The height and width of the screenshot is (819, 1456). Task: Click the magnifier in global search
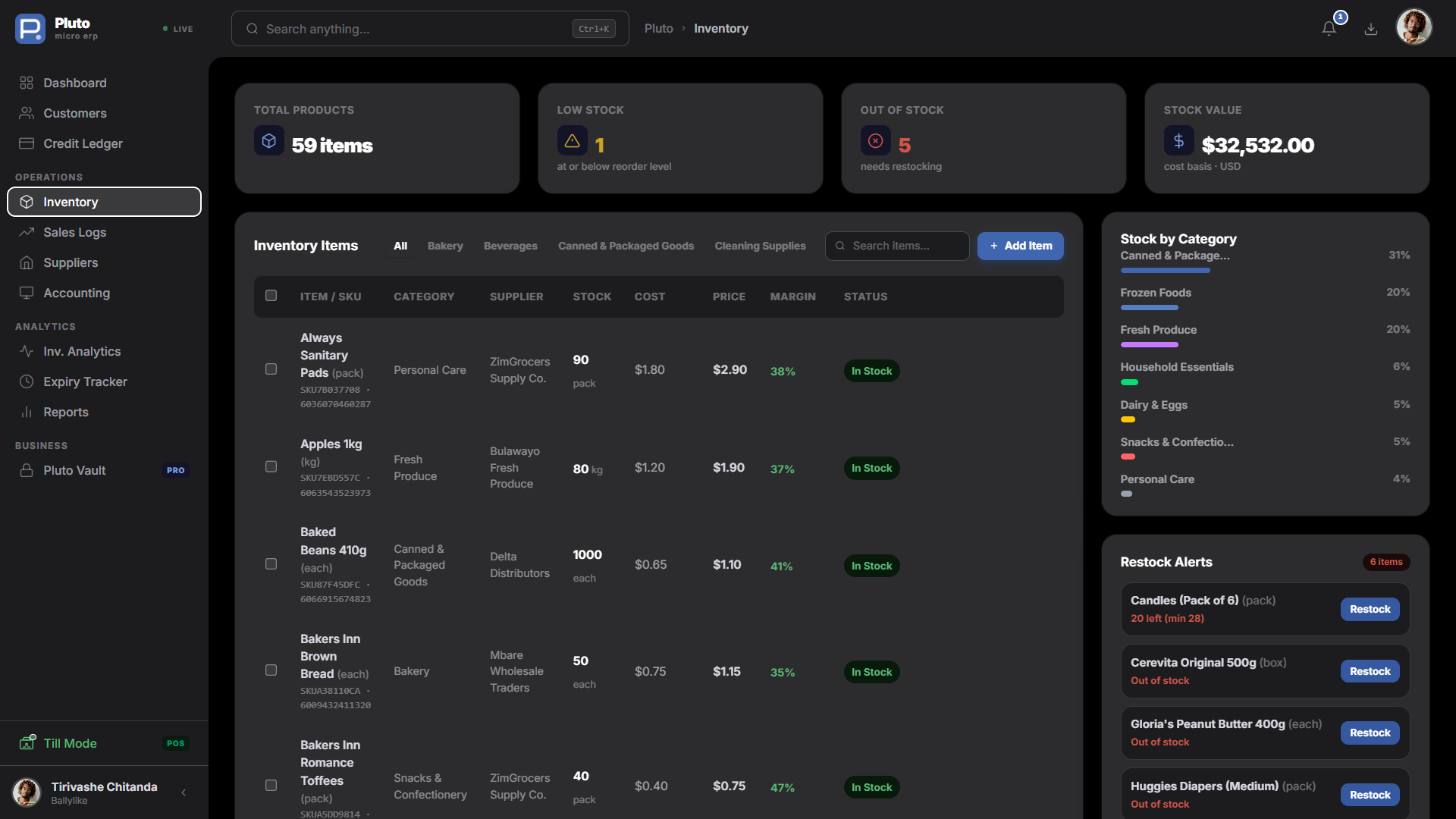pos(252,29)
